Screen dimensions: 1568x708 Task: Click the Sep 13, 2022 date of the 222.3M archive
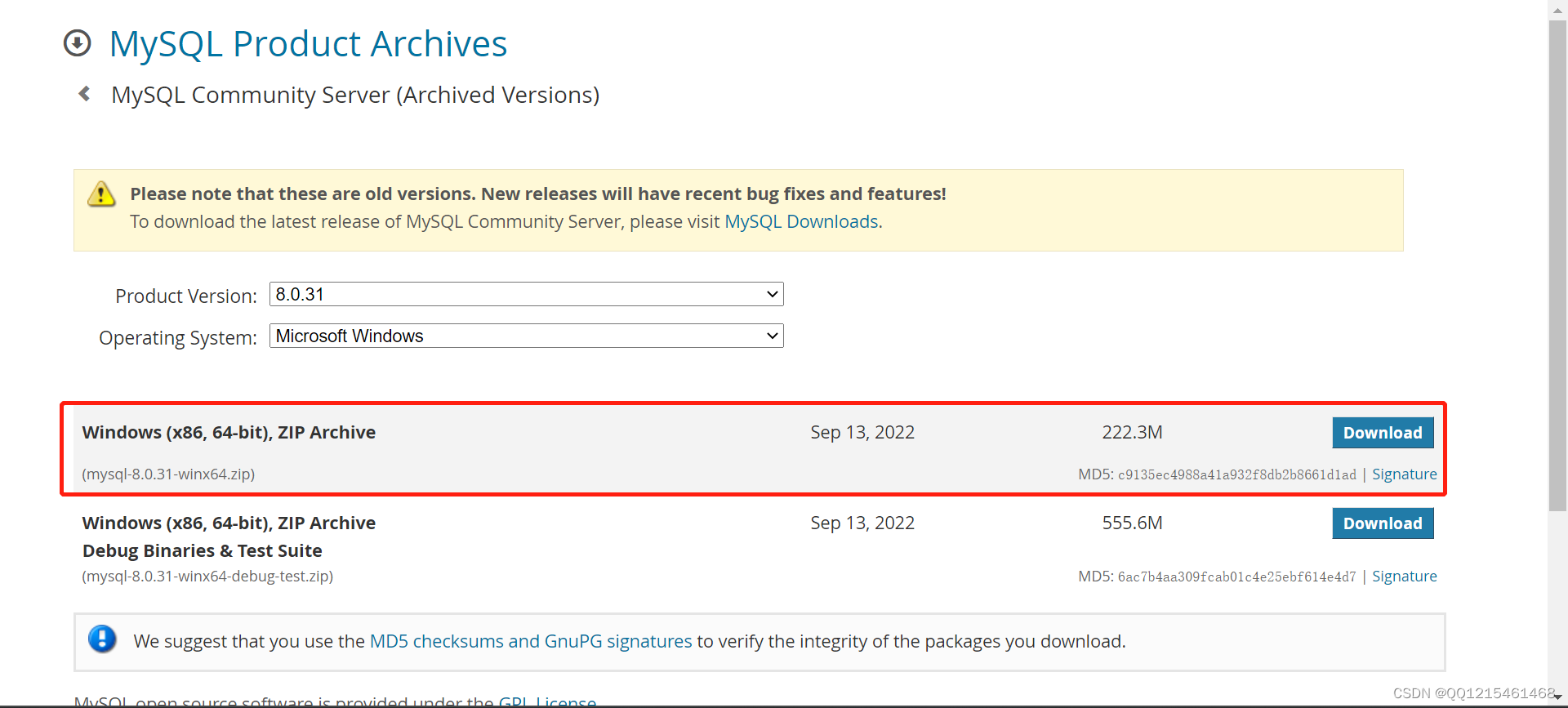(862, 432)
